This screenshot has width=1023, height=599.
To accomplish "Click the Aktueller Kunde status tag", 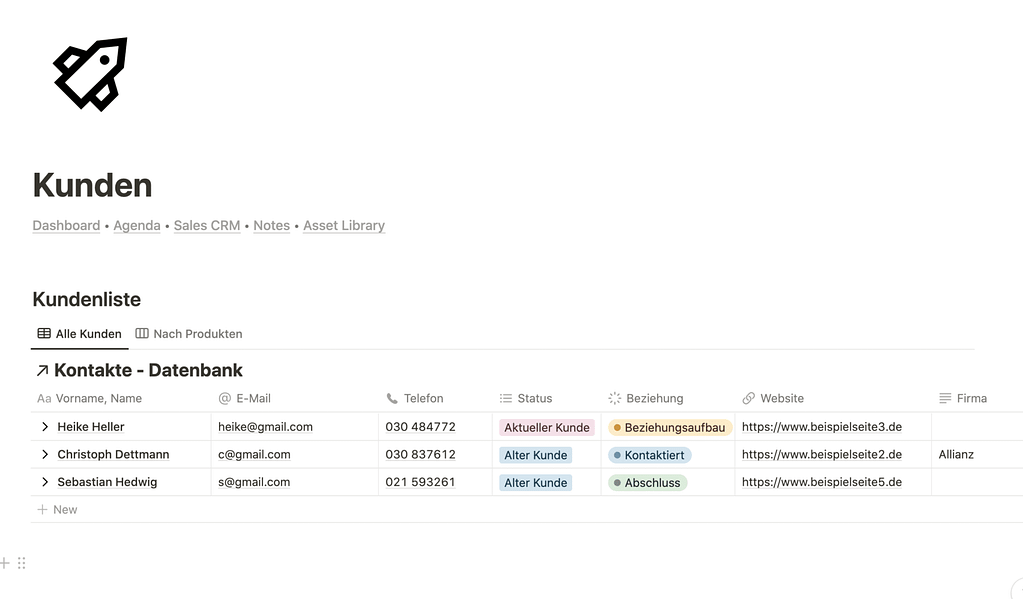I will point(546,427).
